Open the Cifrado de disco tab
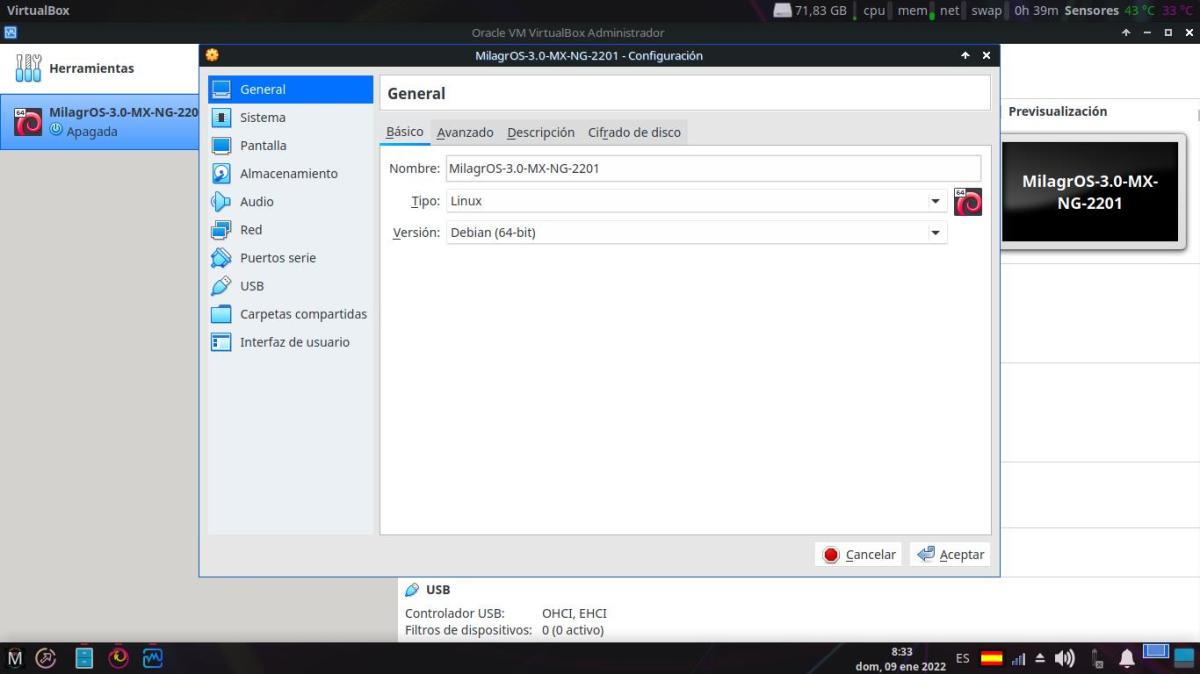Screen dimensions: 1200x674 (634, 132)
